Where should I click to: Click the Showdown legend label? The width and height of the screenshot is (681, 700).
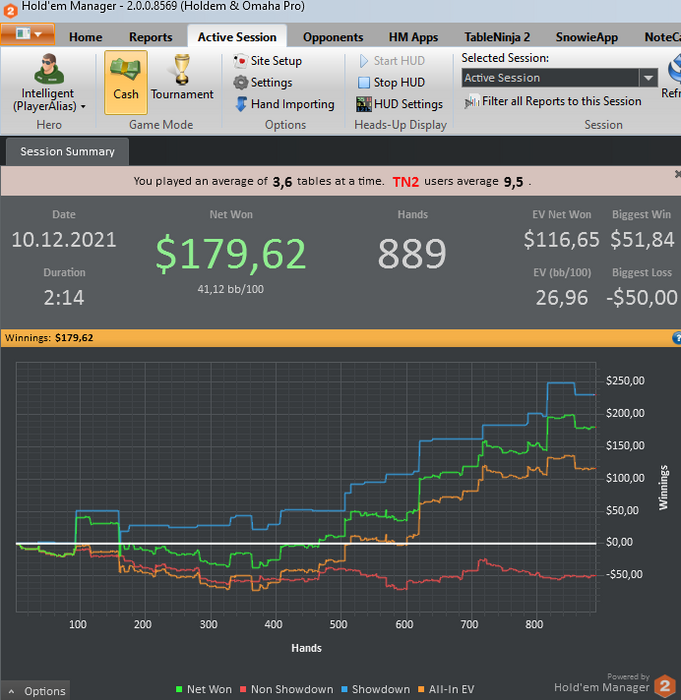(380, 689)
